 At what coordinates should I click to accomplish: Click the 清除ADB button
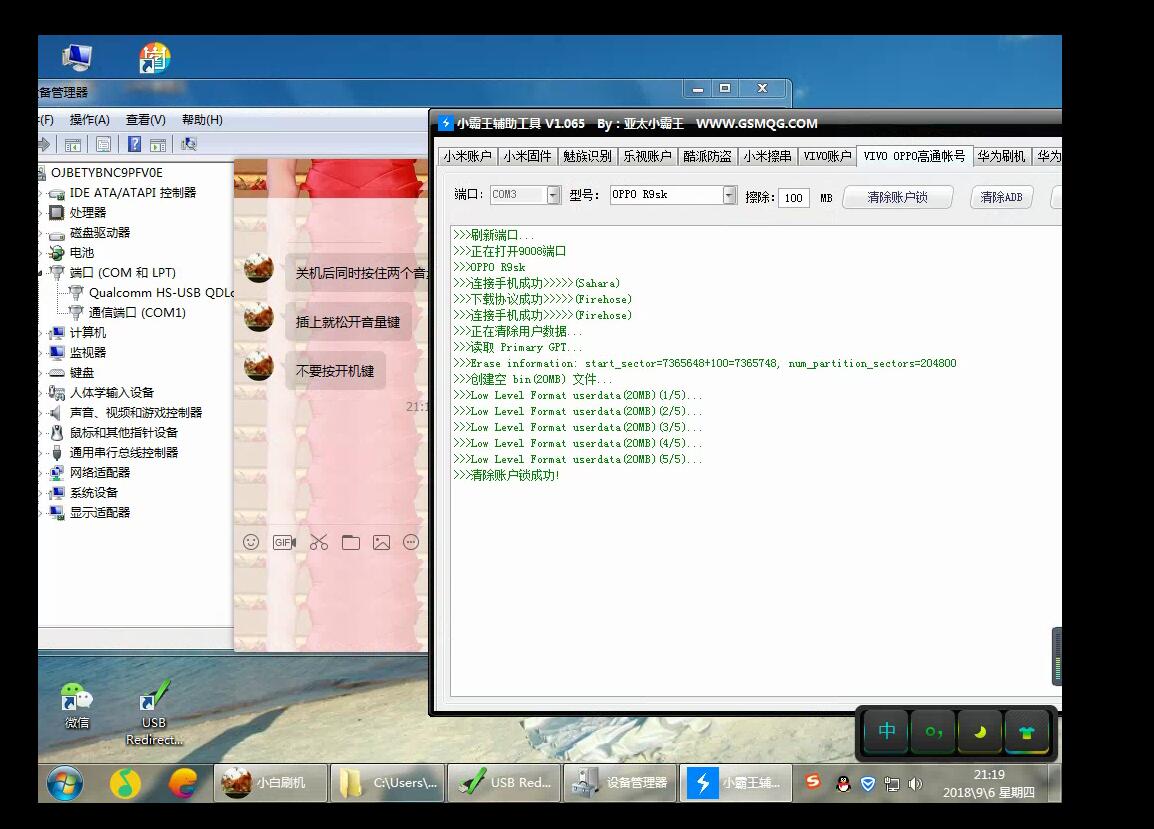click(1002, 197)
